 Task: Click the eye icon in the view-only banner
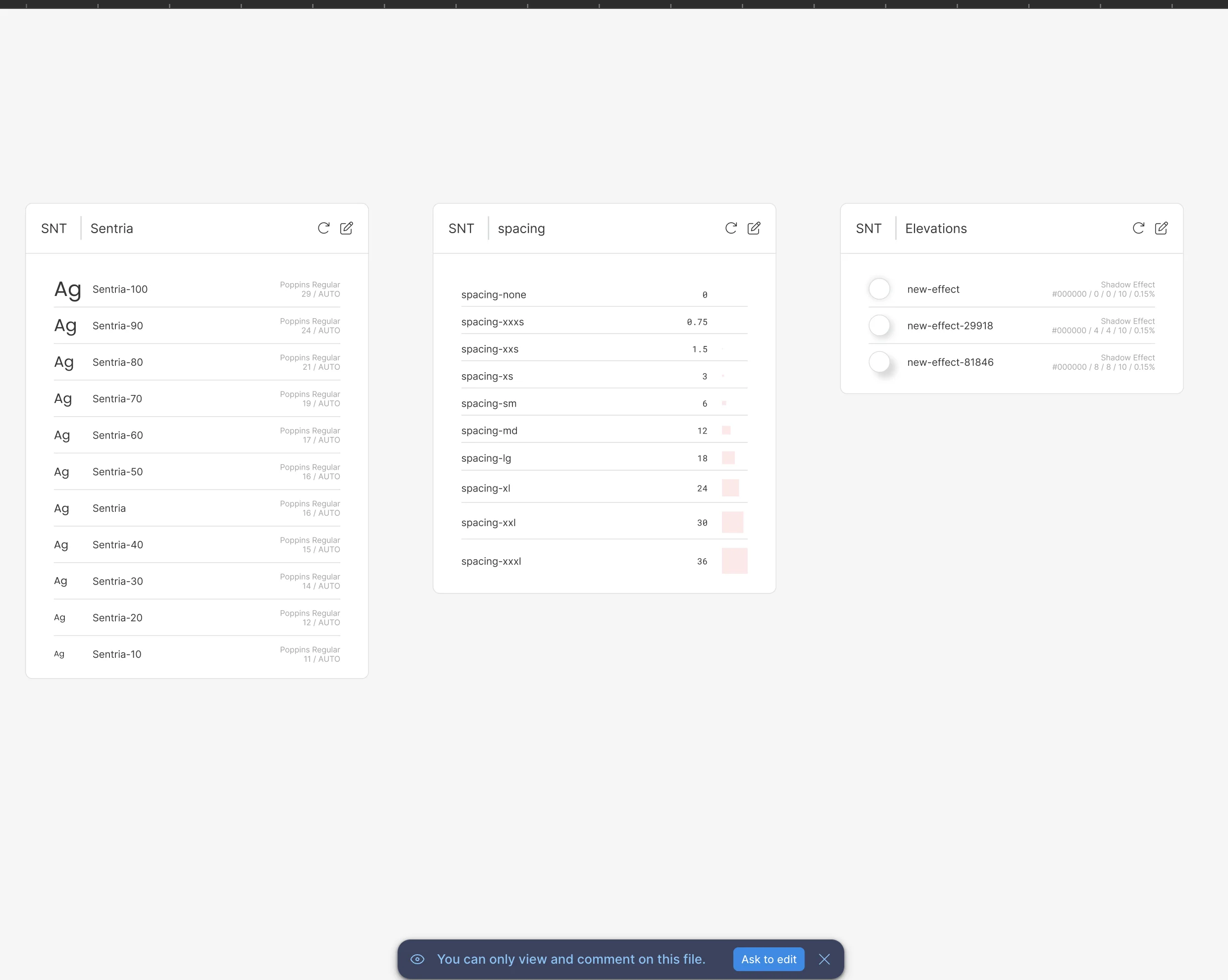point(417,960)
